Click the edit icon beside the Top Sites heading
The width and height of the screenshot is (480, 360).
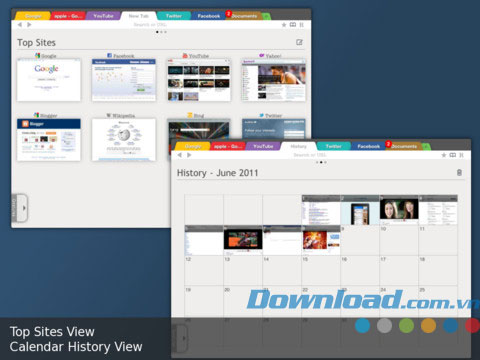point(299,42)
